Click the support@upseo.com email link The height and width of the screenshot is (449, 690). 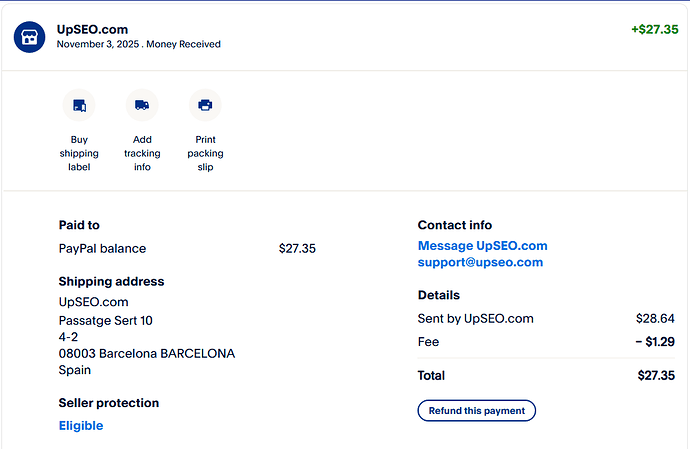coord(480,263)
